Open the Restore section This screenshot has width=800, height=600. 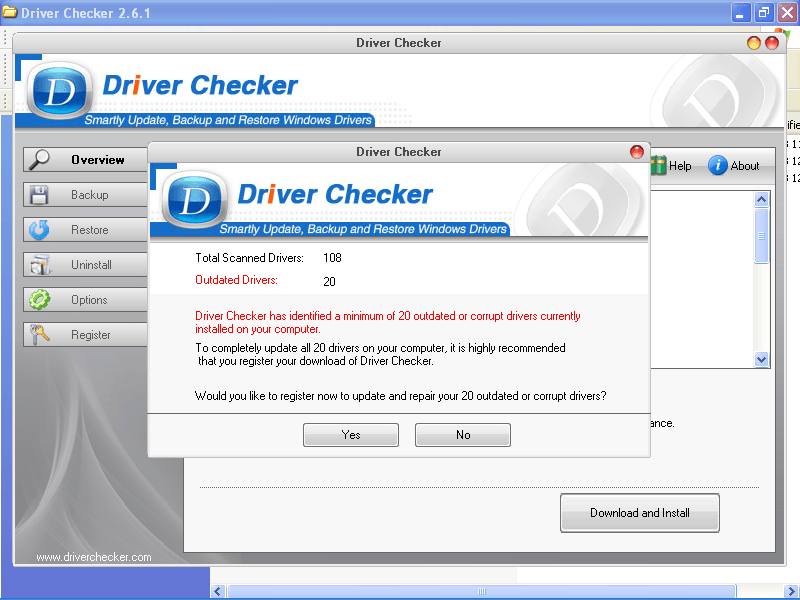pos(85,230)
